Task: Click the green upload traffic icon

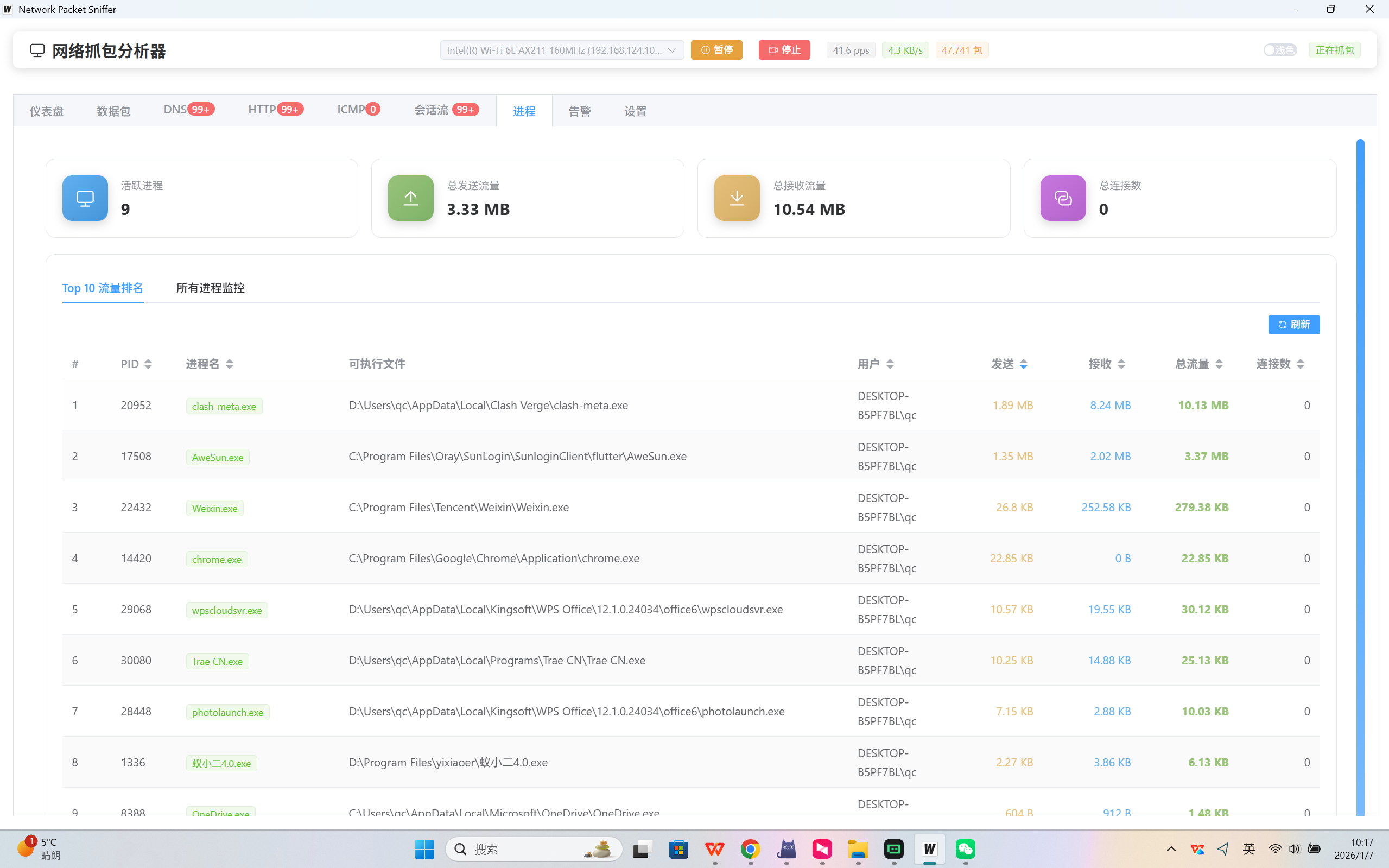Action: tap(410, 198)
